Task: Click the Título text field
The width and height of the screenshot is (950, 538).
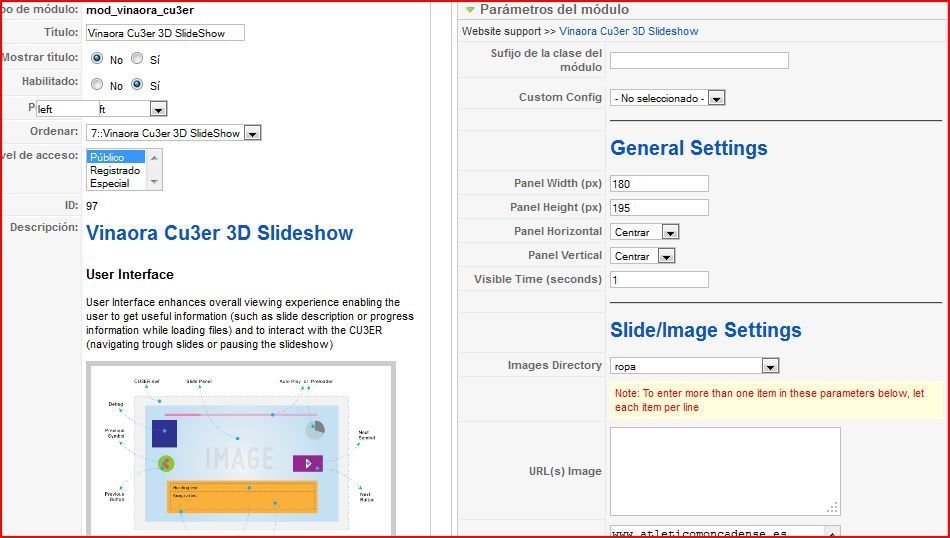Action: (165, 33)
